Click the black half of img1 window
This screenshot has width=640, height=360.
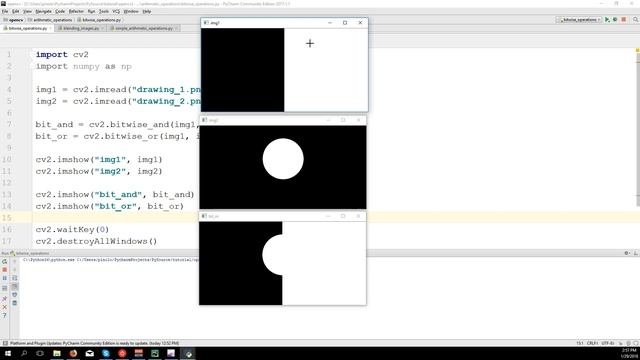(x=242, y=70)
